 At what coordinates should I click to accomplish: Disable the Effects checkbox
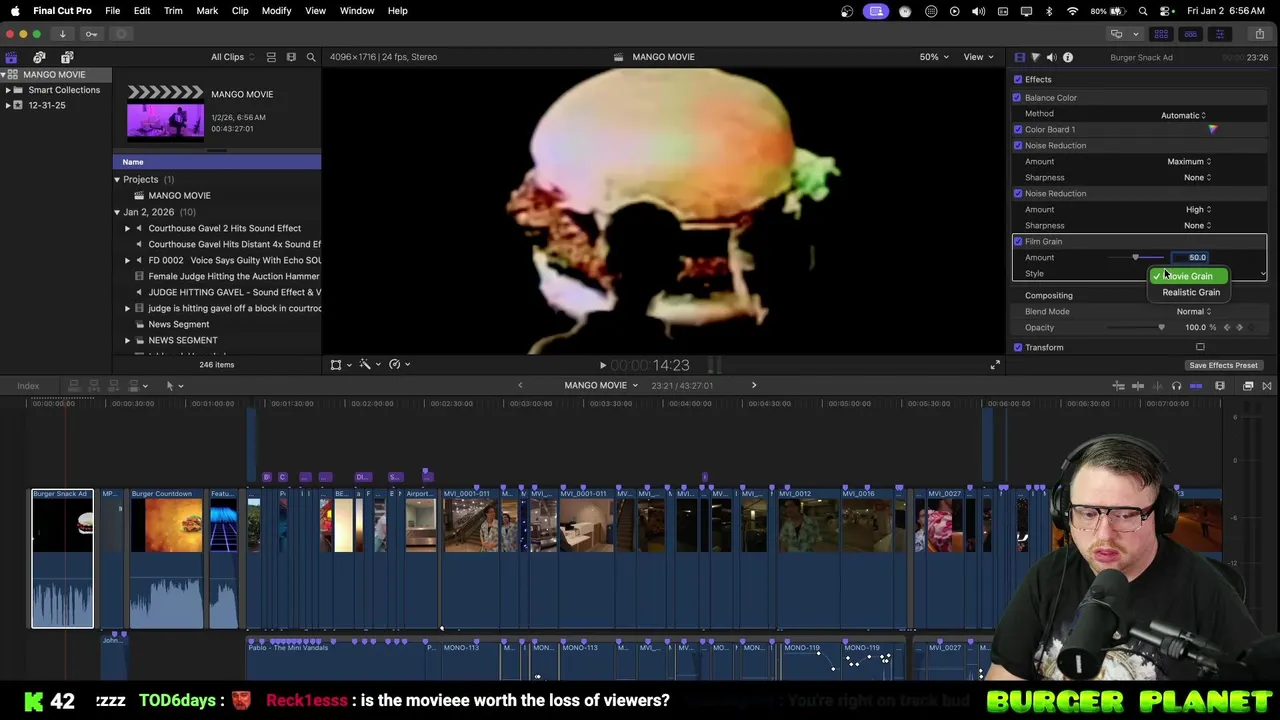click(1018, 80)
